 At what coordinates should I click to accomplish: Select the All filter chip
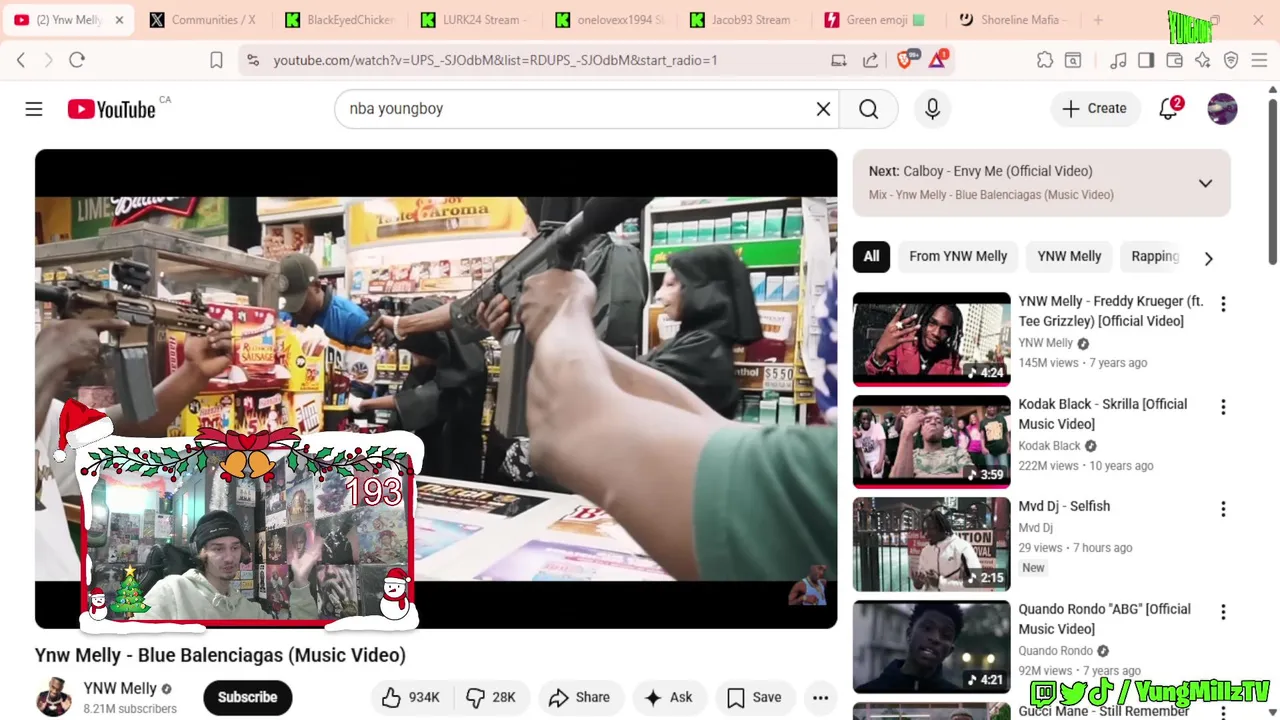[x=871, y=256]
